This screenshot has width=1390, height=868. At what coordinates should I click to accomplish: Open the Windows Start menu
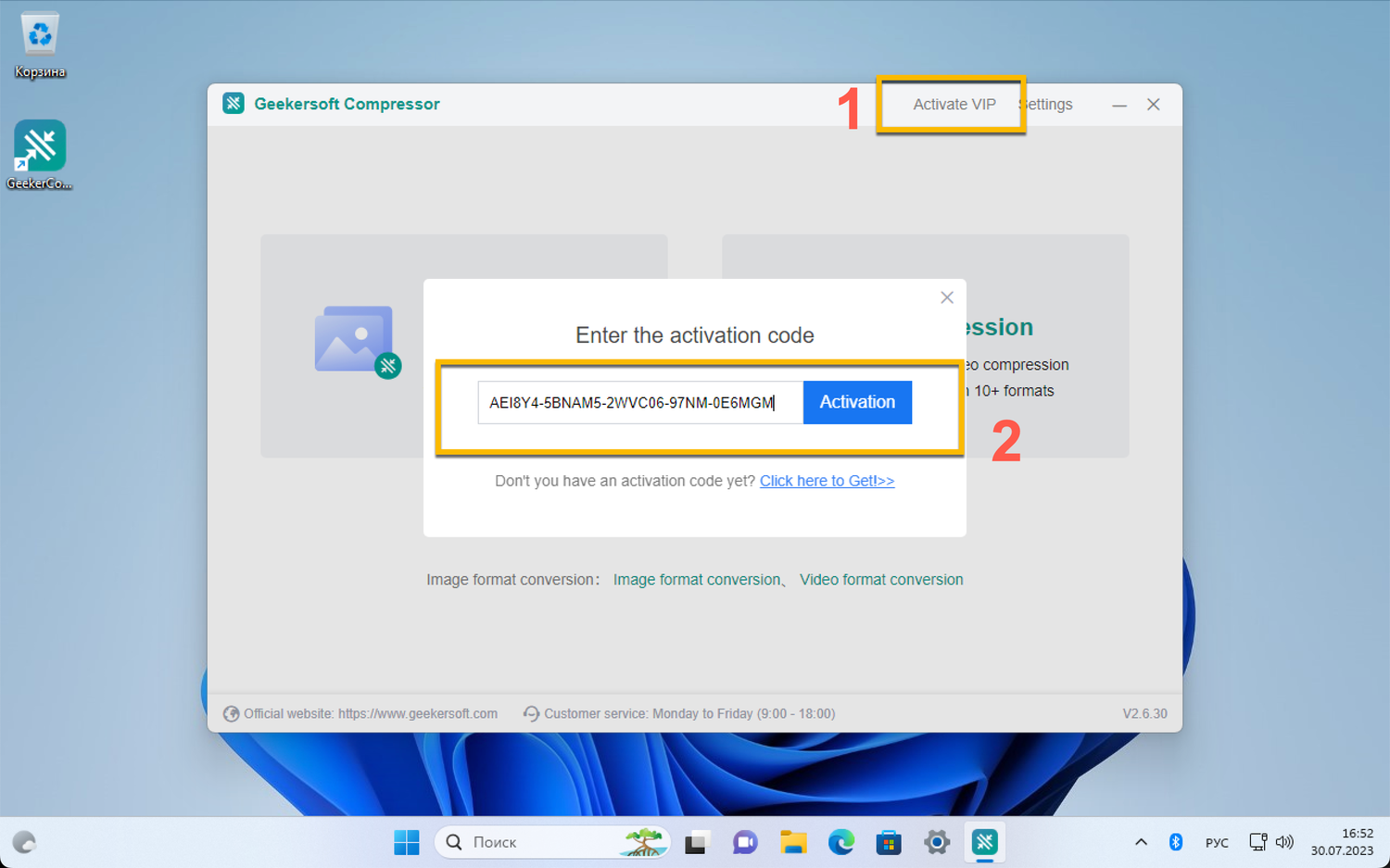coord(407,842)
